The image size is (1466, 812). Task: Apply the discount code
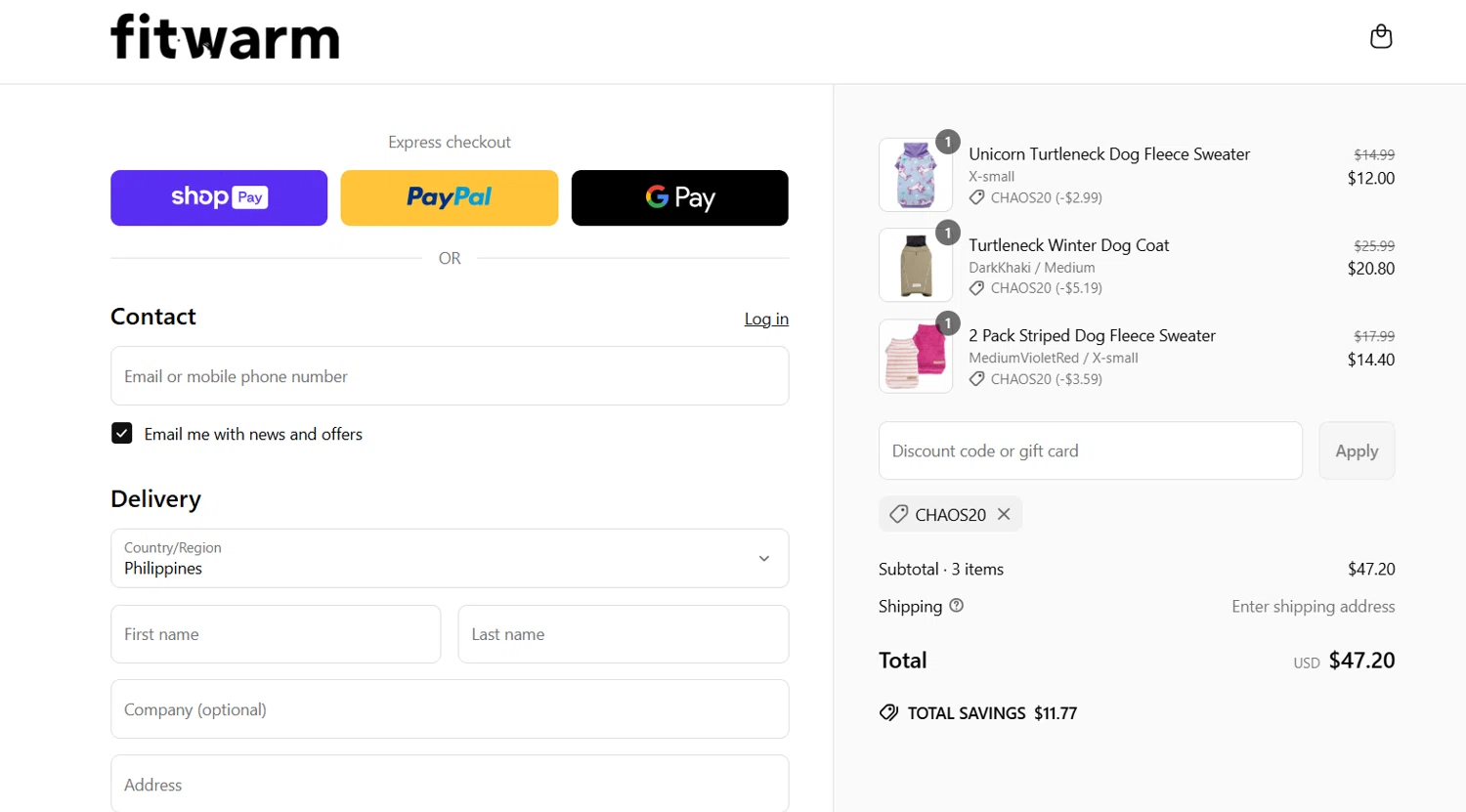point(1357,450)
